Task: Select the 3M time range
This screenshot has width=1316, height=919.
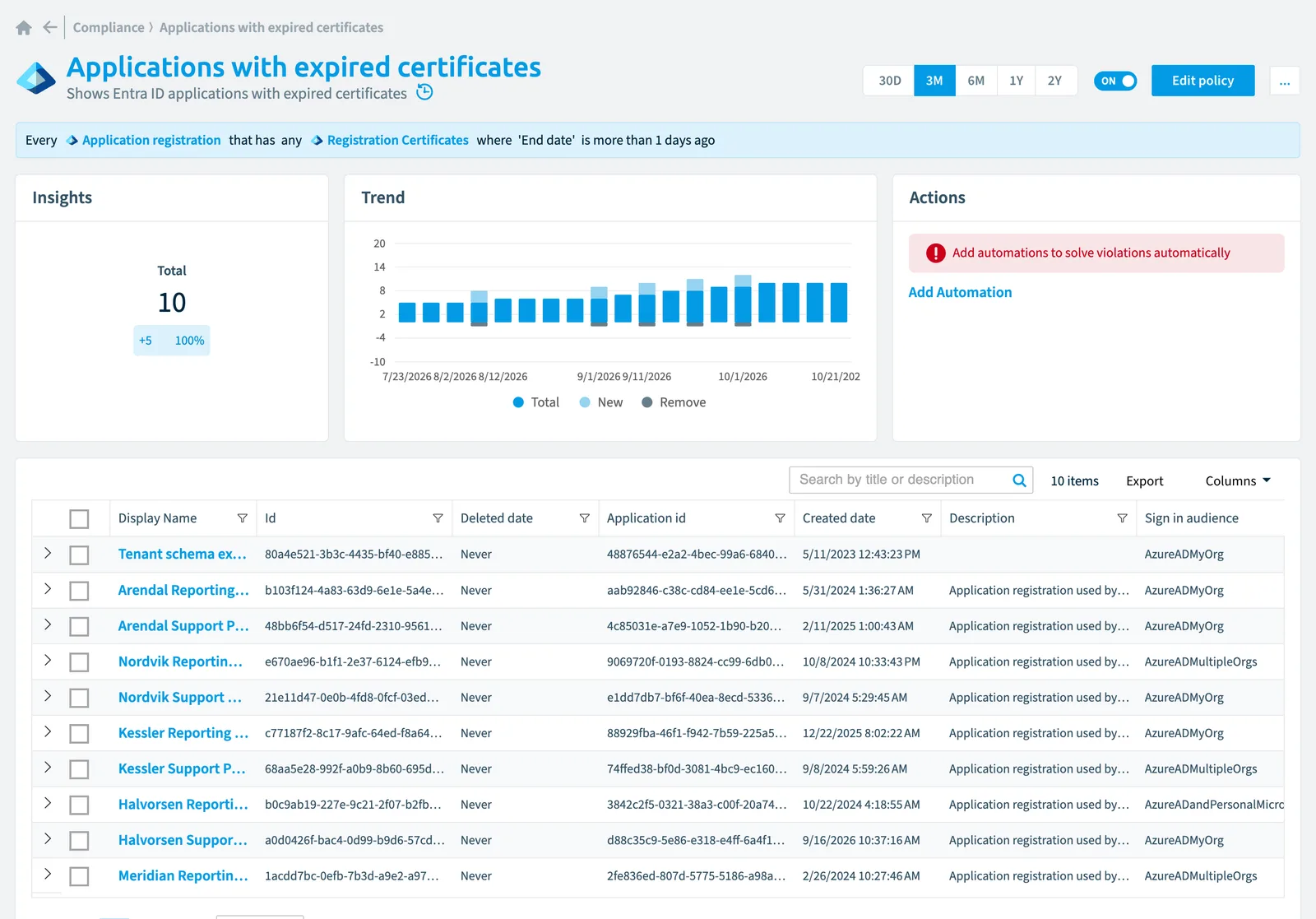Action: (x=934, y=81)
